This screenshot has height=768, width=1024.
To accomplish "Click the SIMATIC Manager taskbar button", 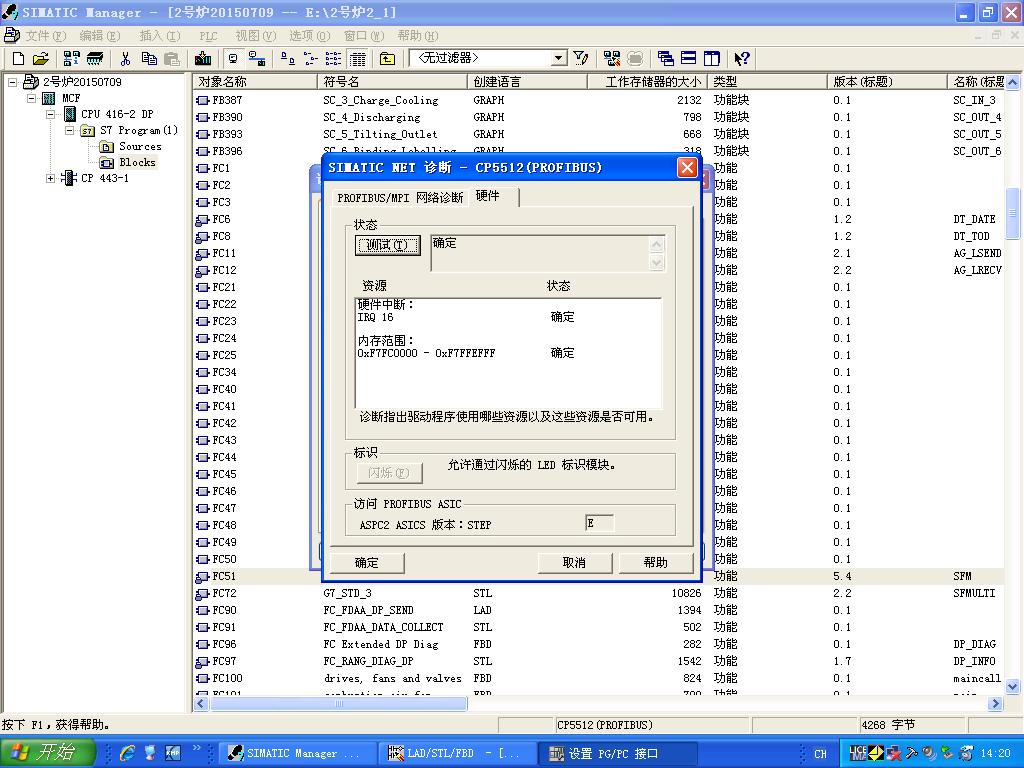I will click(298, 754).
